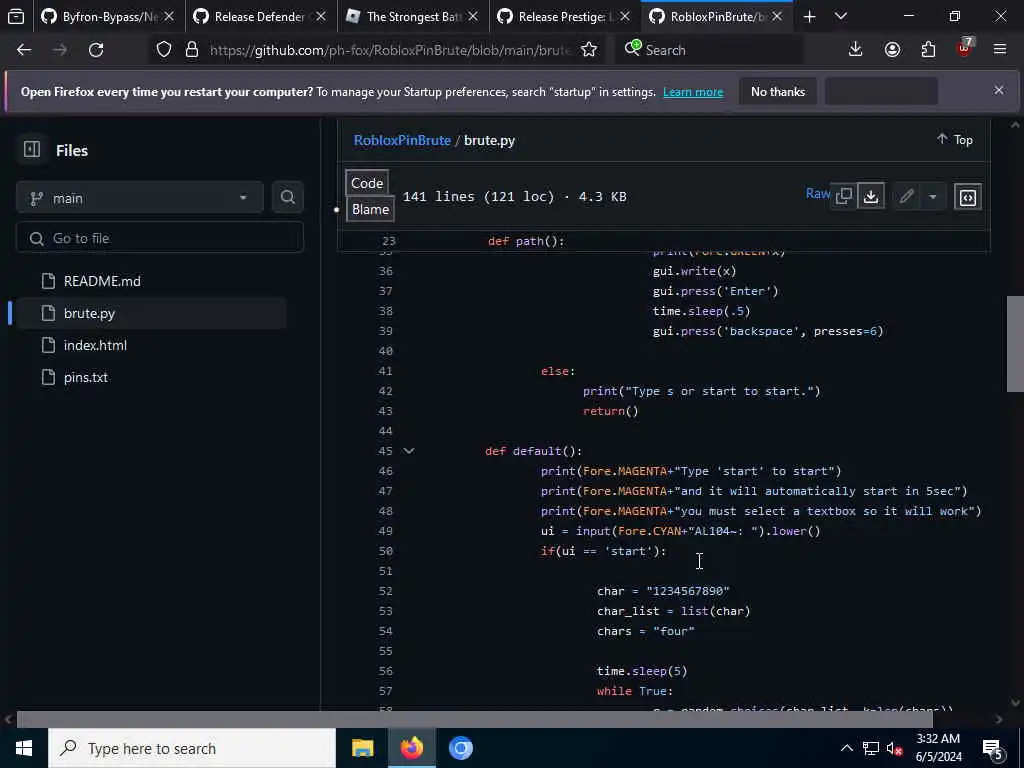Click the muted volume tray icon

click(x=895, y=748)
